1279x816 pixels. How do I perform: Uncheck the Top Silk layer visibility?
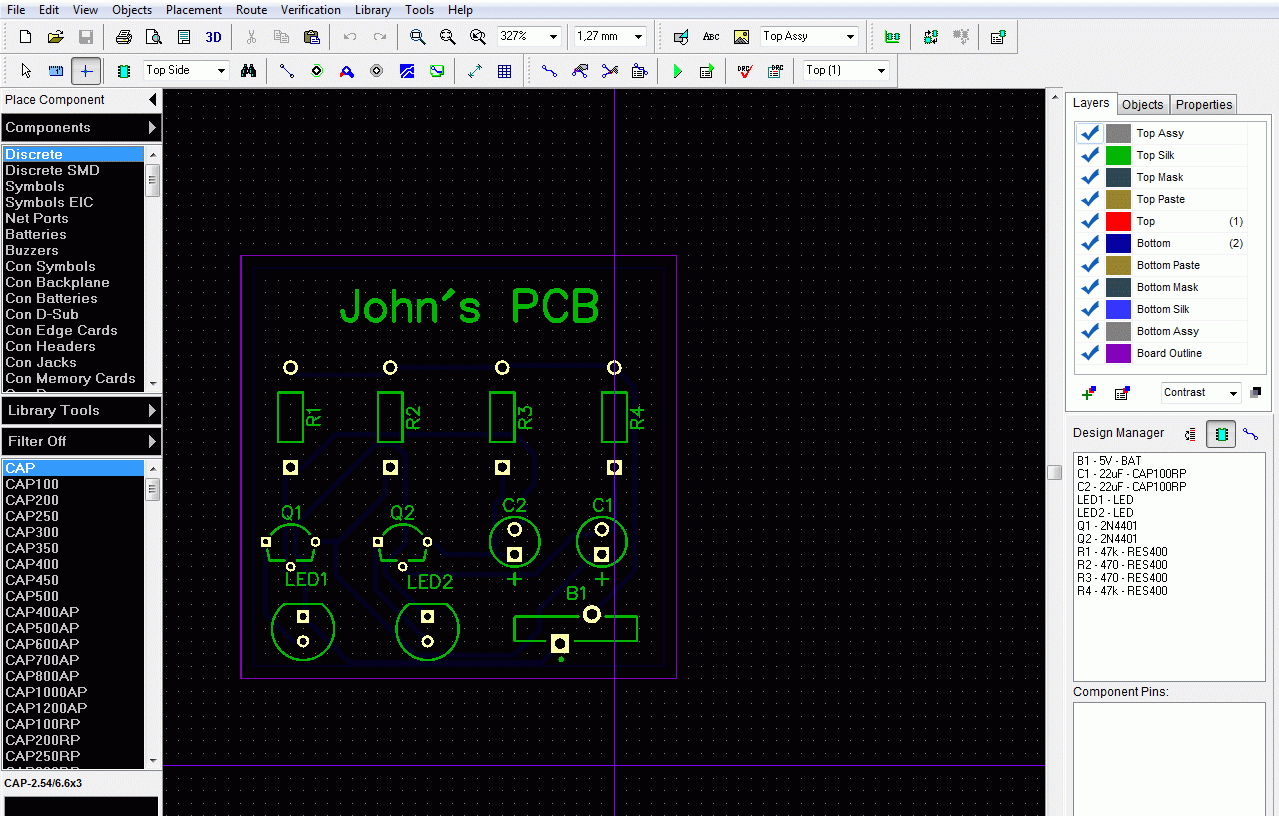[x=1090, y=155]
